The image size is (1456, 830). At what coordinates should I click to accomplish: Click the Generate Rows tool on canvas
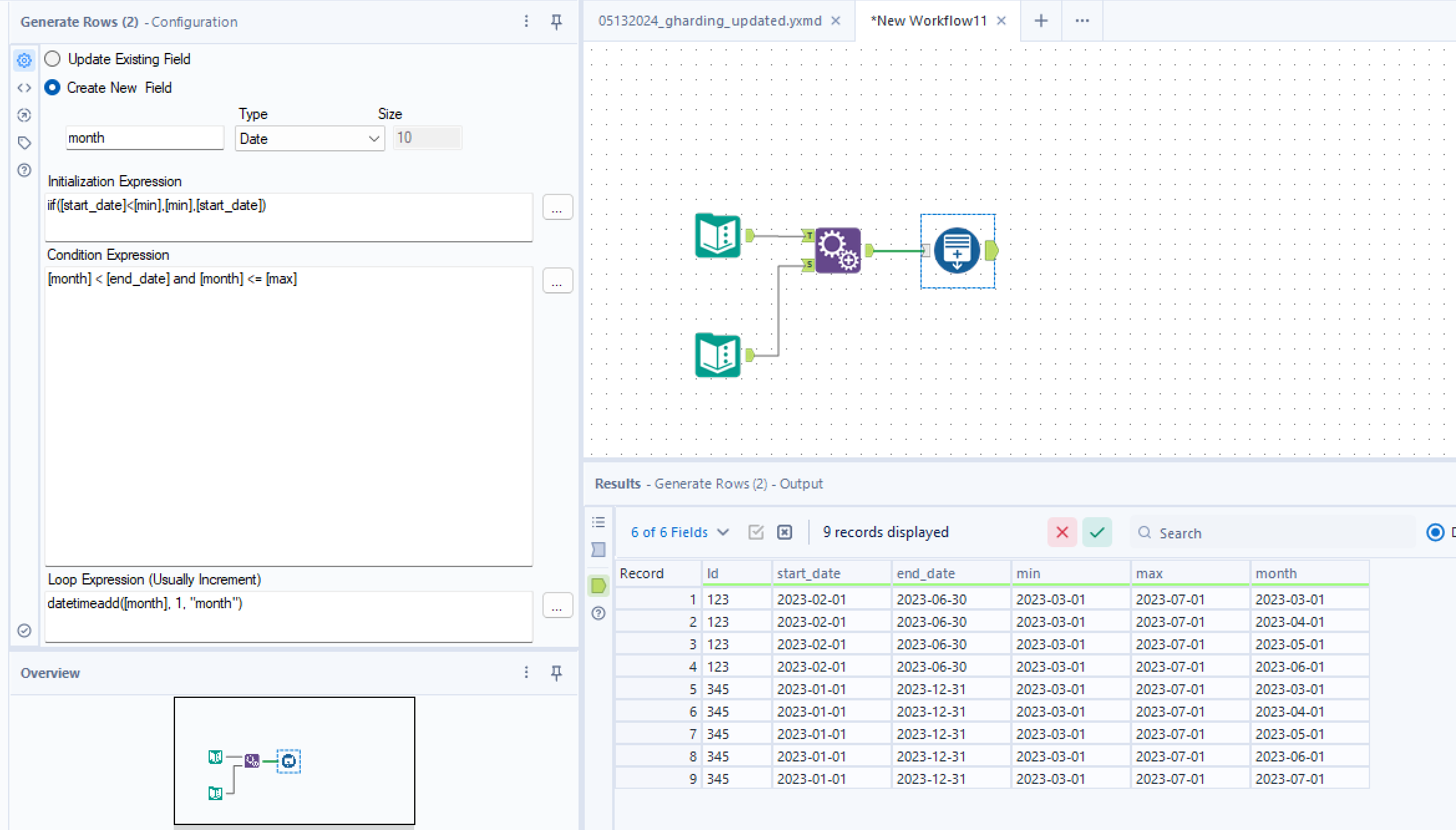[x=957, y=250]
